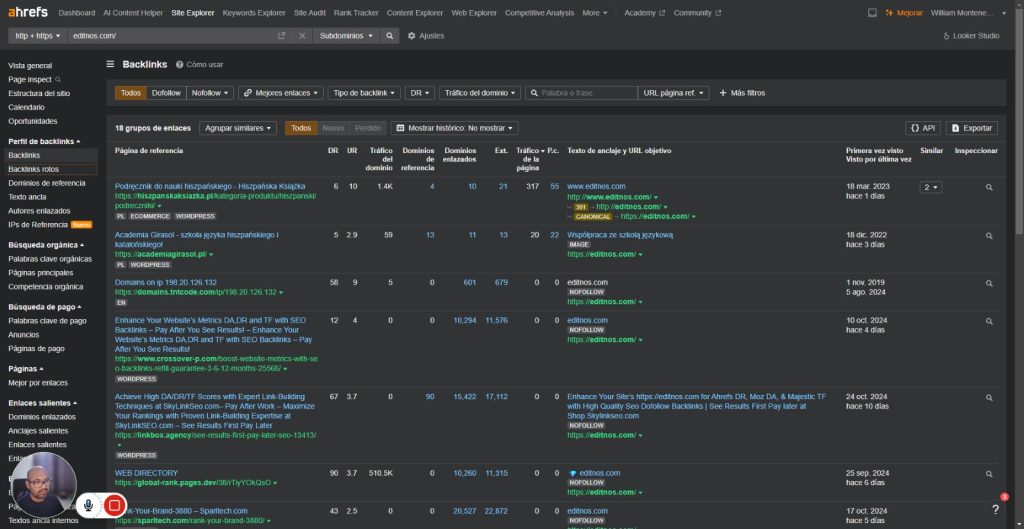Click the search magnifier button in URL bar
This screenshot has height=529, width=1024.
click(x=390, y=36)
